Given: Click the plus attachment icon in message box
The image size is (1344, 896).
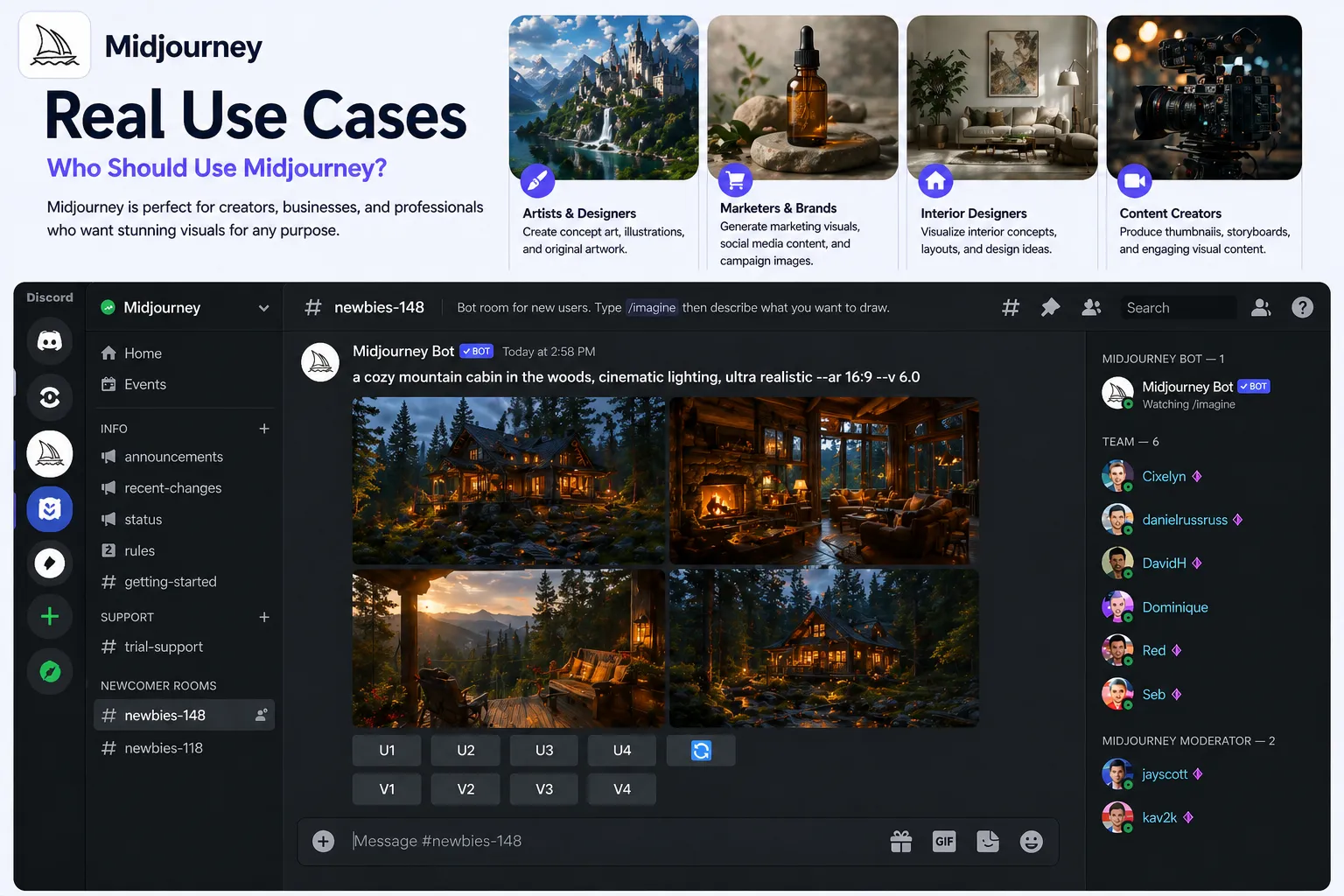Looking at the screenshot, I should click(324, 841).
